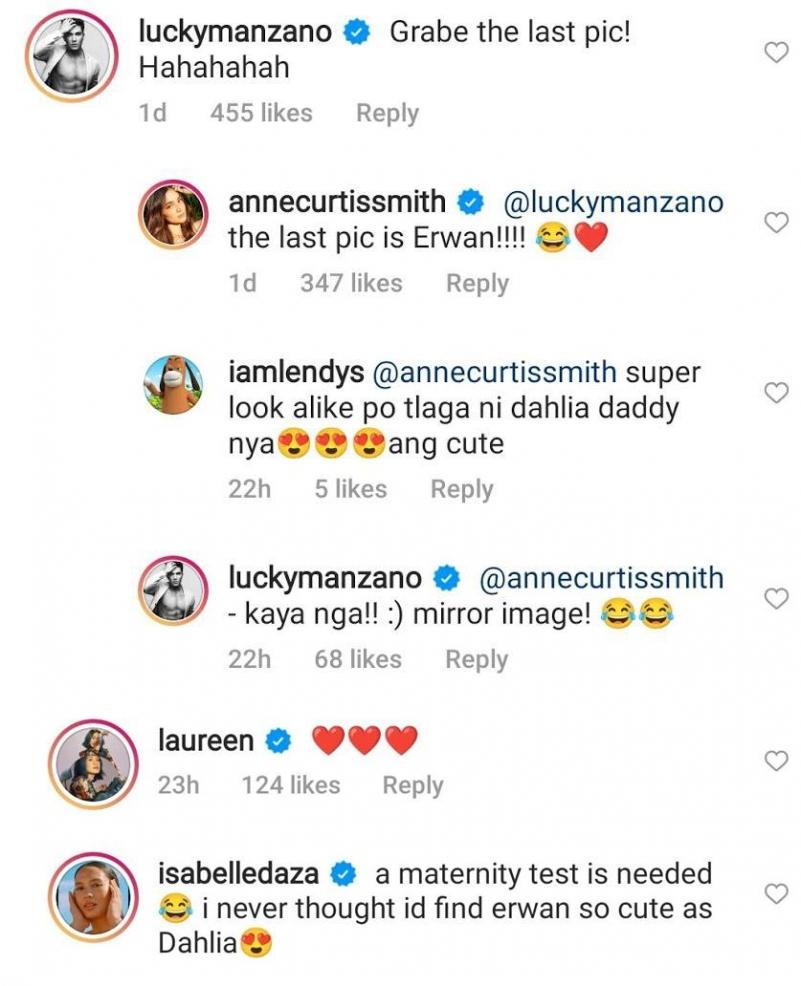Screen dimensions: 801x986
Task: Like annecurtissmith's "last pic is Erwan" reply
Action: pos(776,222)
